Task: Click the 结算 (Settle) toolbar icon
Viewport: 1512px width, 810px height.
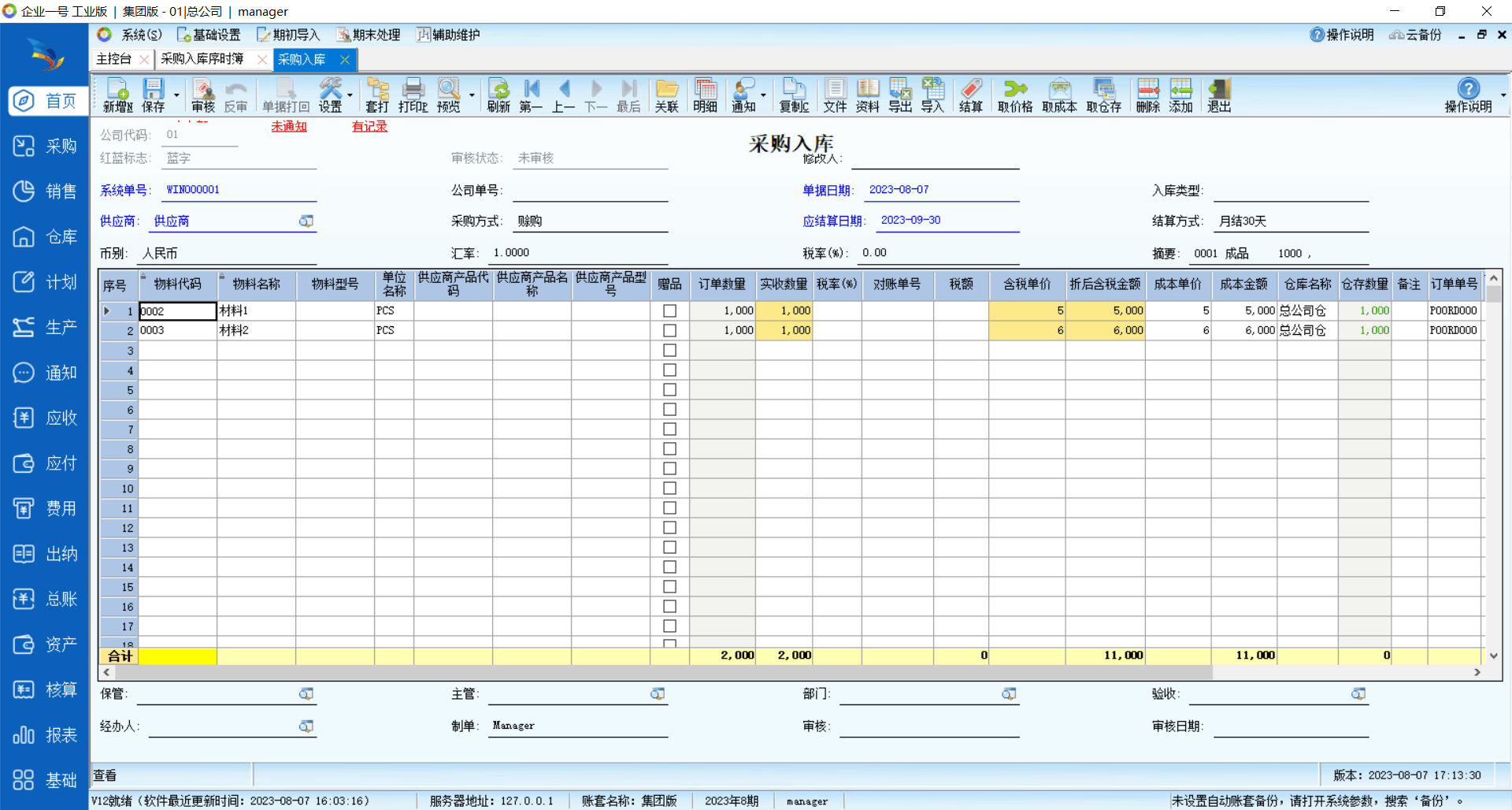Action: coord(970,95)
